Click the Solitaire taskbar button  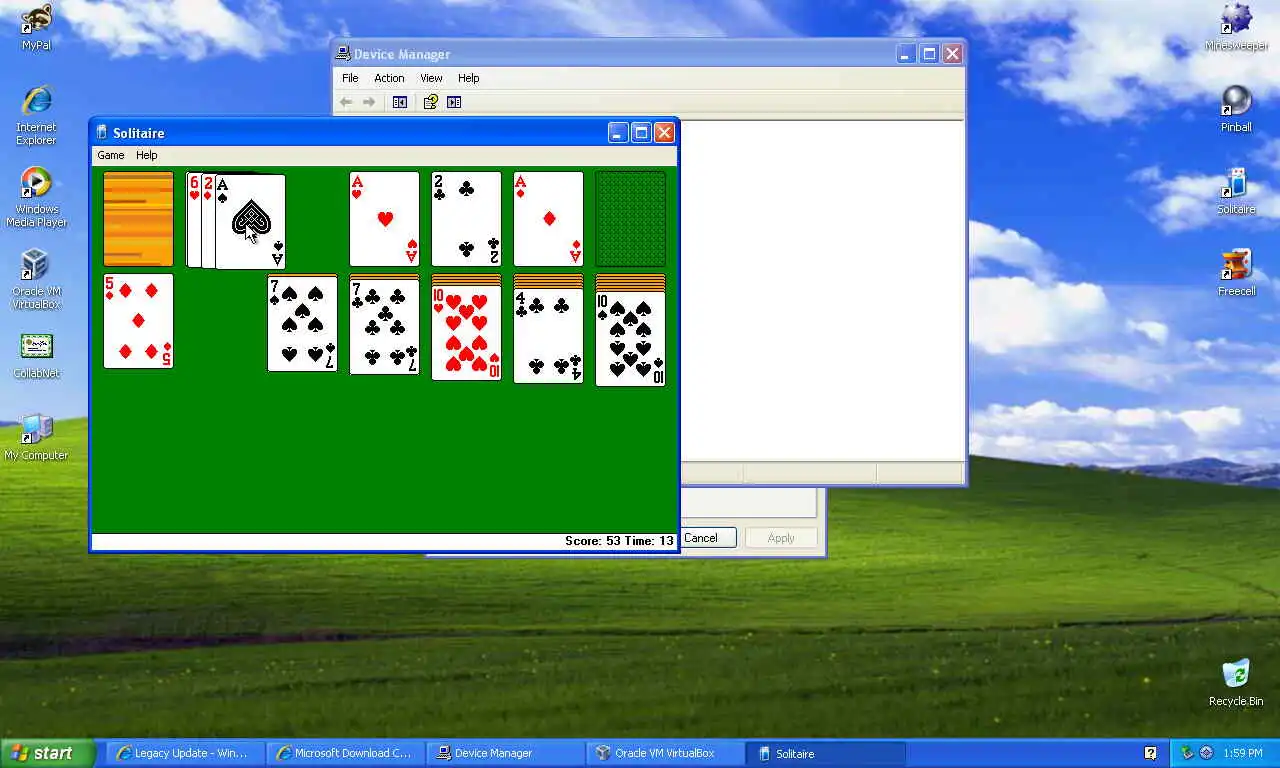pos(826,753)
